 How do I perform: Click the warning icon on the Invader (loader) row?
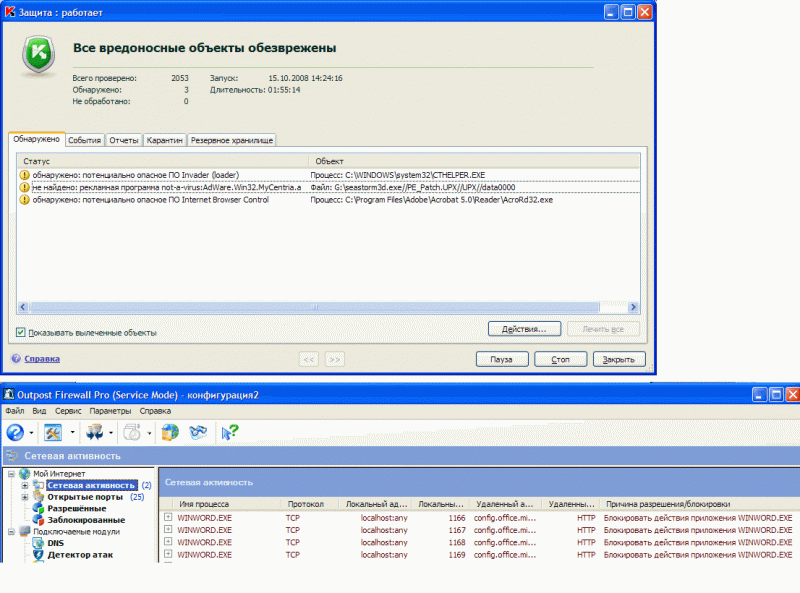tap(24, 175)
